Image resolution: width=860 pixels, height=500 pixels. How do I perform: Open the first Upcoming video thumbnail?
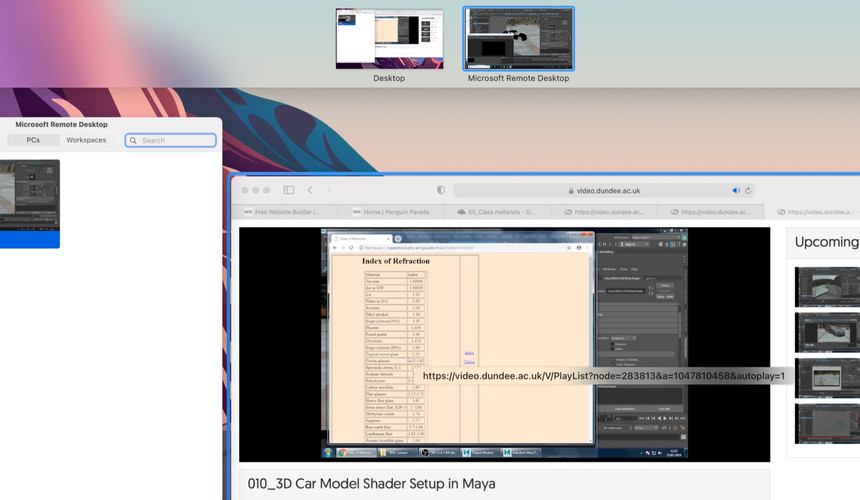[827, 287]
